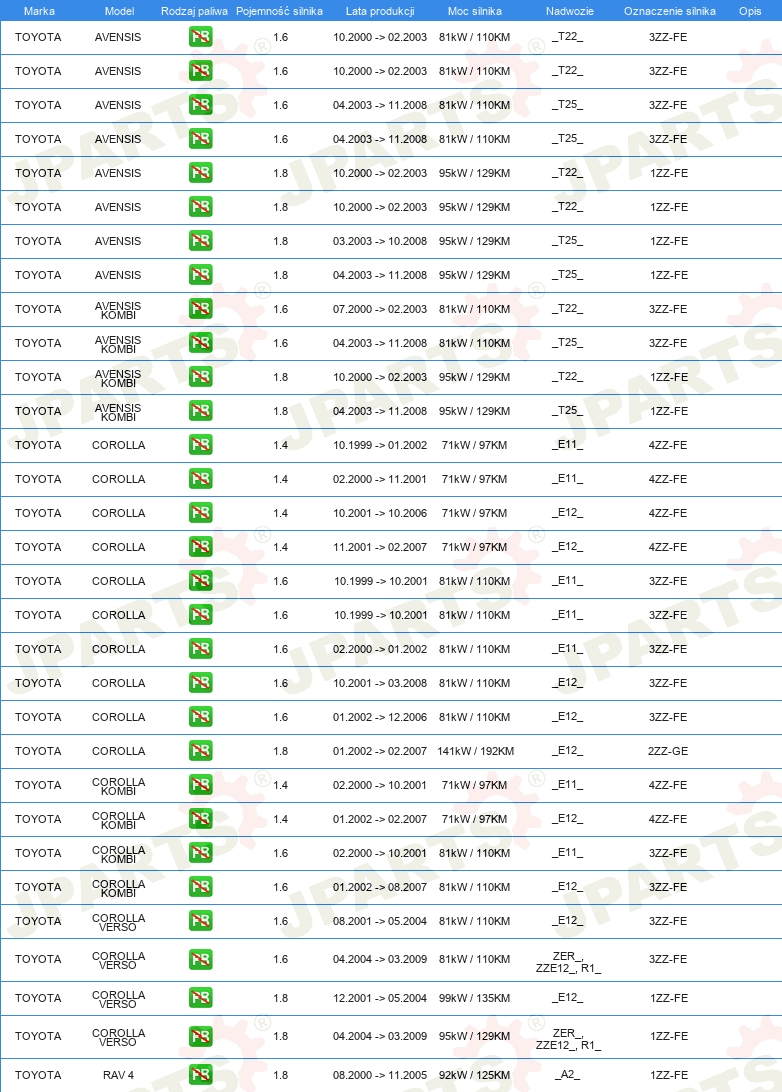Click the Lata produkcji column header
Viewport: 782px width, 1092px height.
pos(380,11)
